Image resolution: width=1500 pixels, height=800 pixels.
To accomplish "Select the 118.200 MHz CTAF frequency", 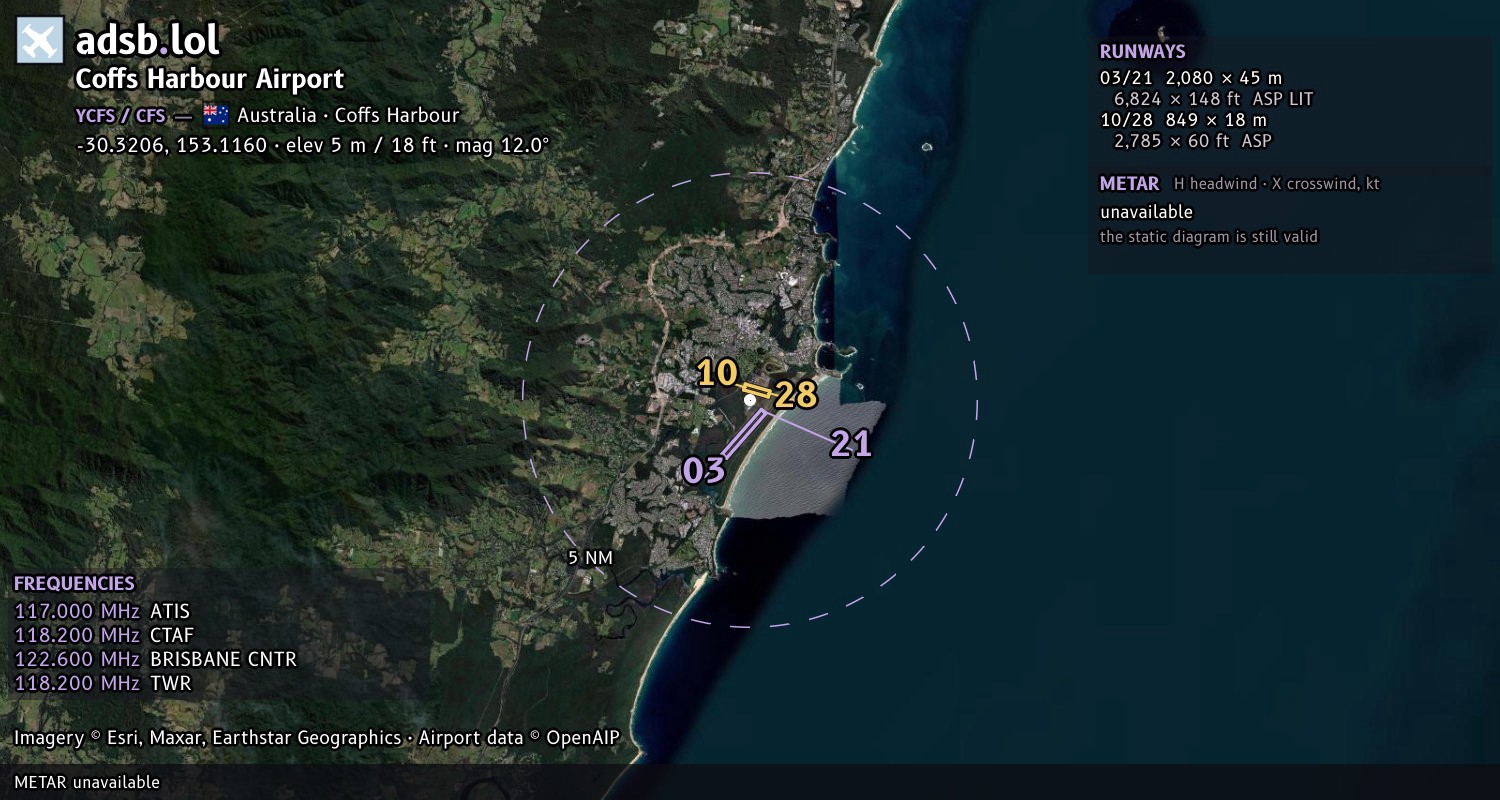I will 104,635.
